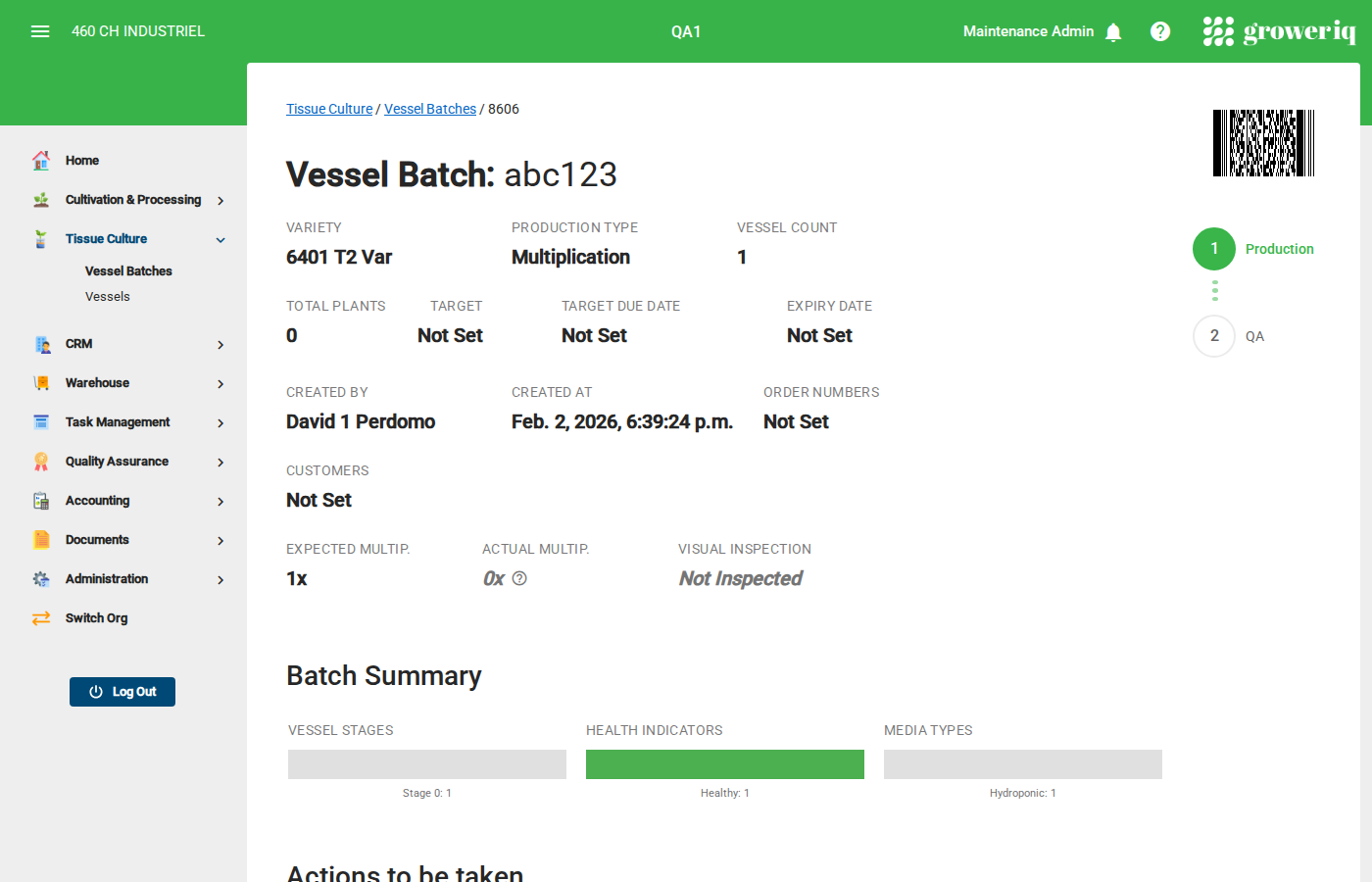Screen dimensions: 1372x882
Task: Open the notification bell
Action: [x=1113, y=31]
